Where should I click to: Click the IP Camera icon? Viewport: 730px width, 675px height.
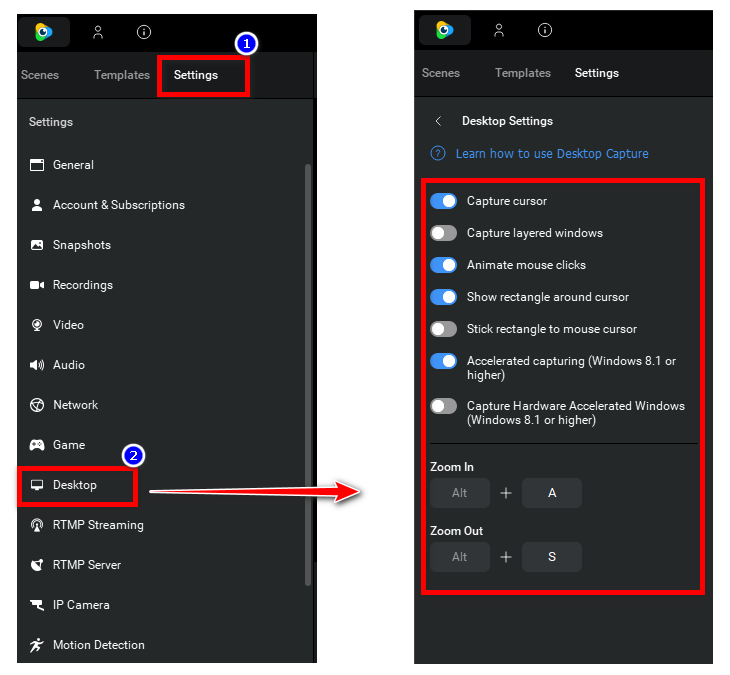point(37,605)
